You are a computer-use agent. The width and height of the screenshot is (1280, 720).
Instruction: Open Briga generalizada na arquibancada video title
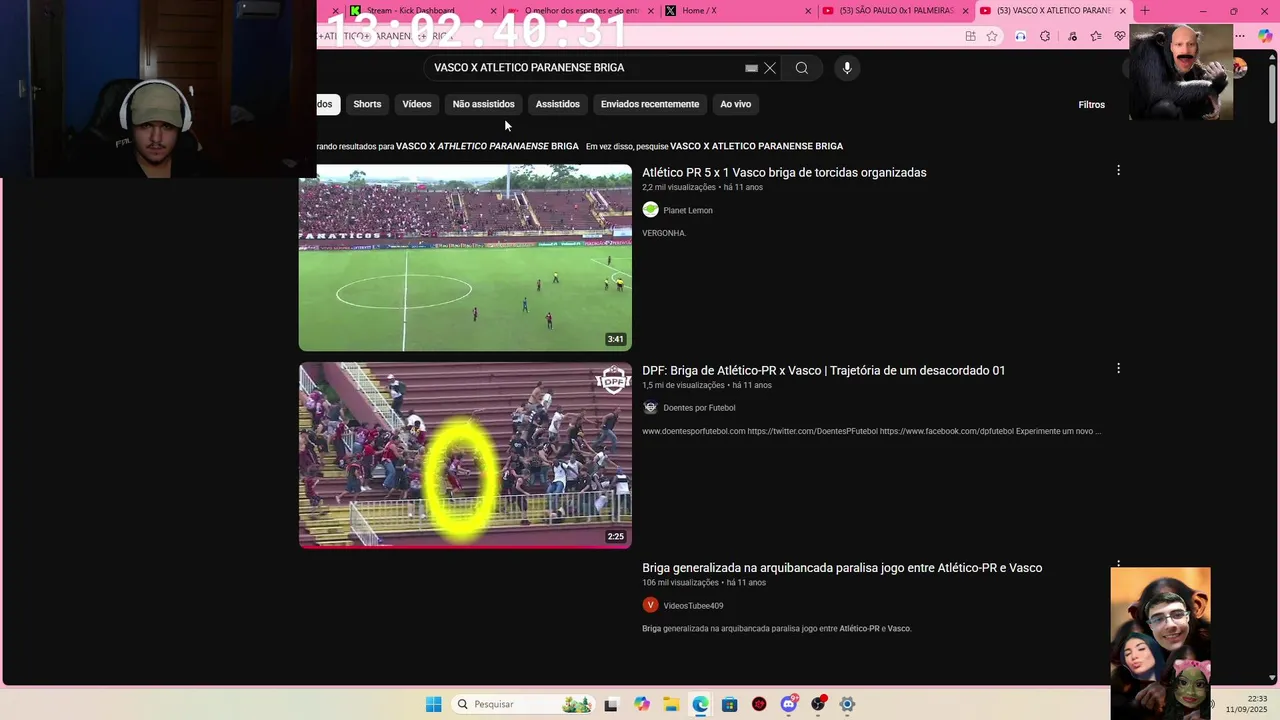coord(842,568)
